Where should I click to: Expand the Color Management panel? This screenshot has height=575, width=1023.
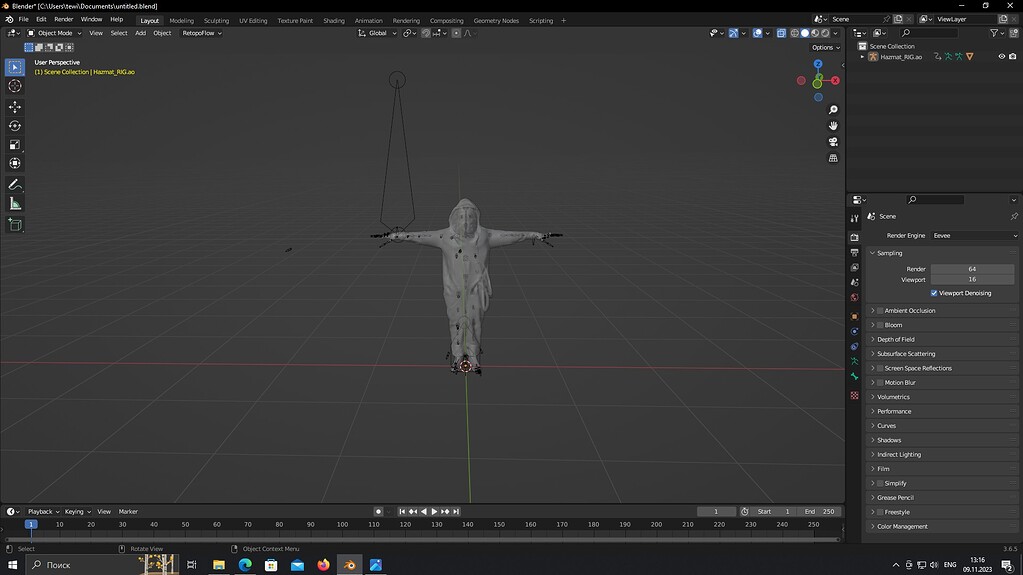[902, 527]
